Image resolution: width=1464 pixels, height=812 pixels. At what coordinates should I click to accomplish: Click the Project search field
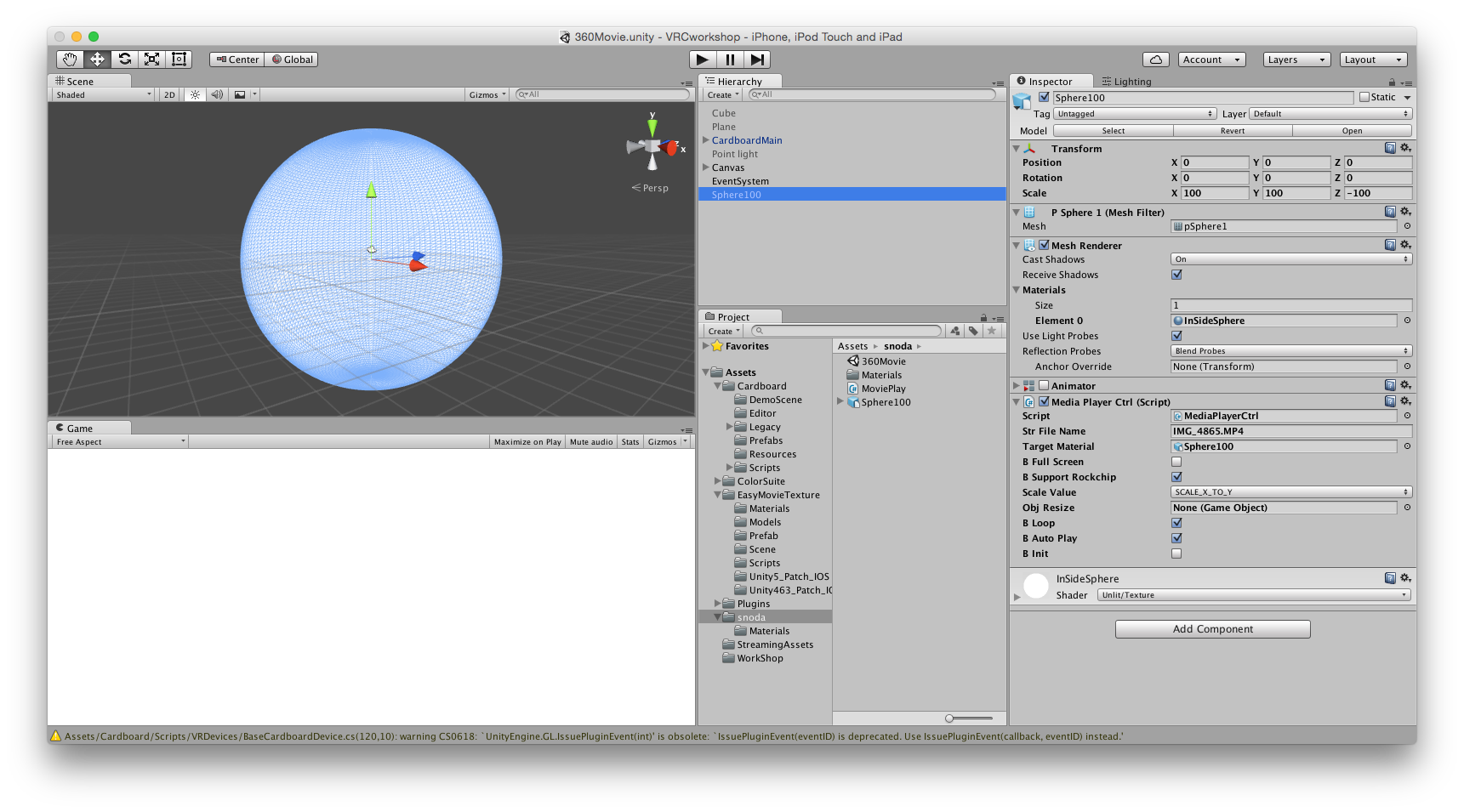click(x=846, y=331)
